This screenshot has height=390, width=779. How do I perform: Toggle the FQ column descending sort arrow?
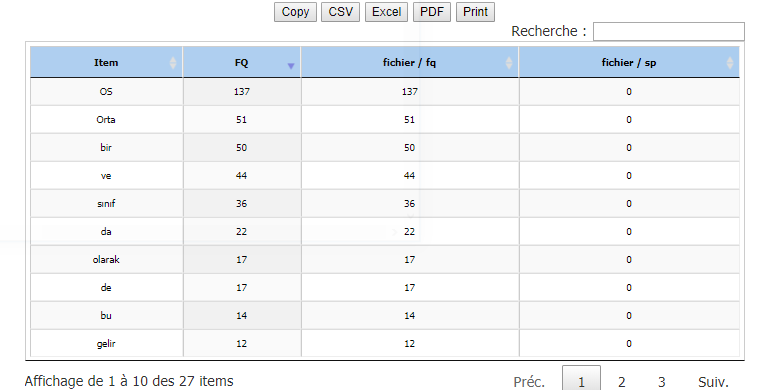291,66
